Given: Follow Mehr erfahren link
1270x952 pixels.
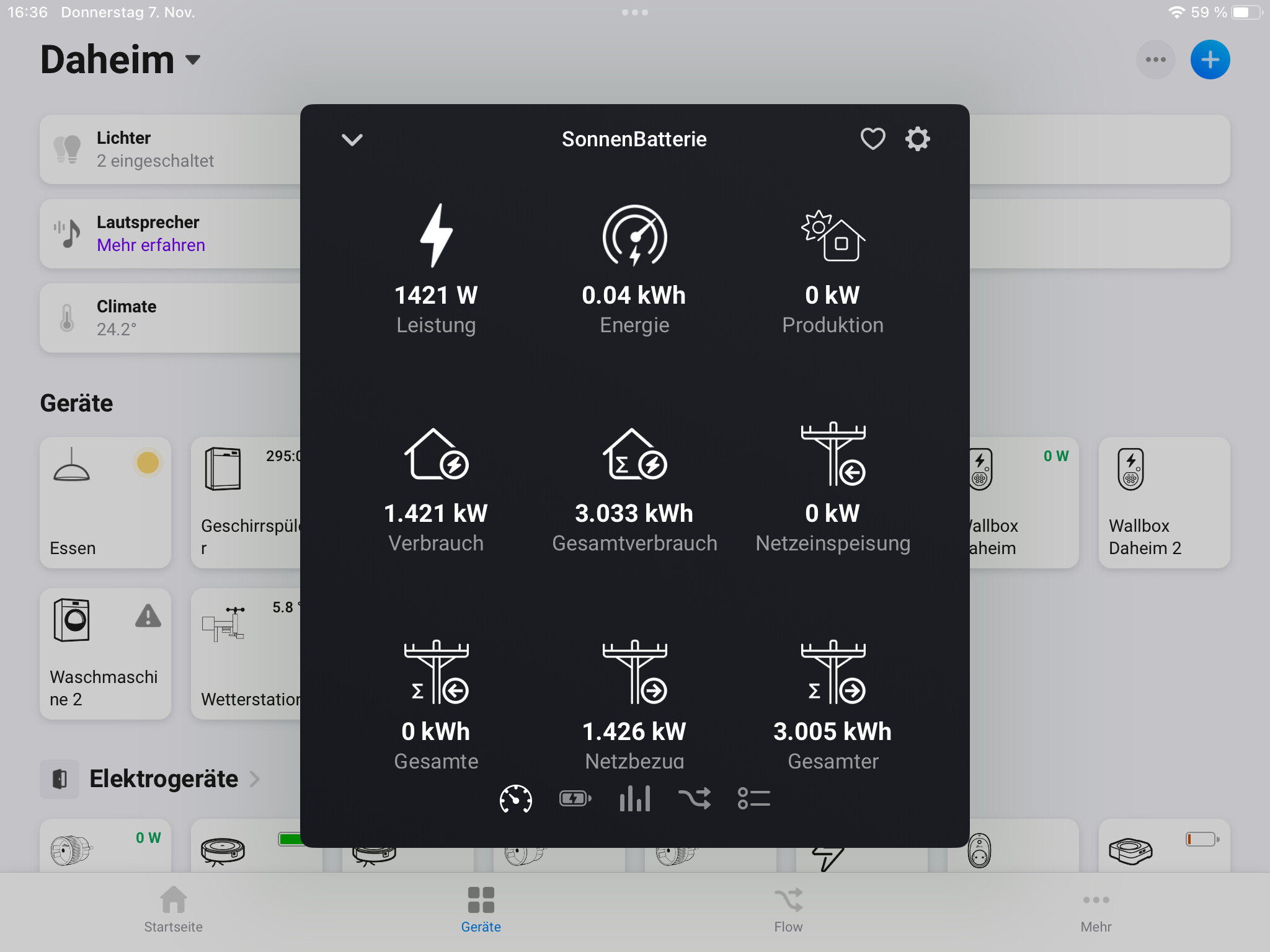Looking at the screenshot, I should click(x=151, y=245).
